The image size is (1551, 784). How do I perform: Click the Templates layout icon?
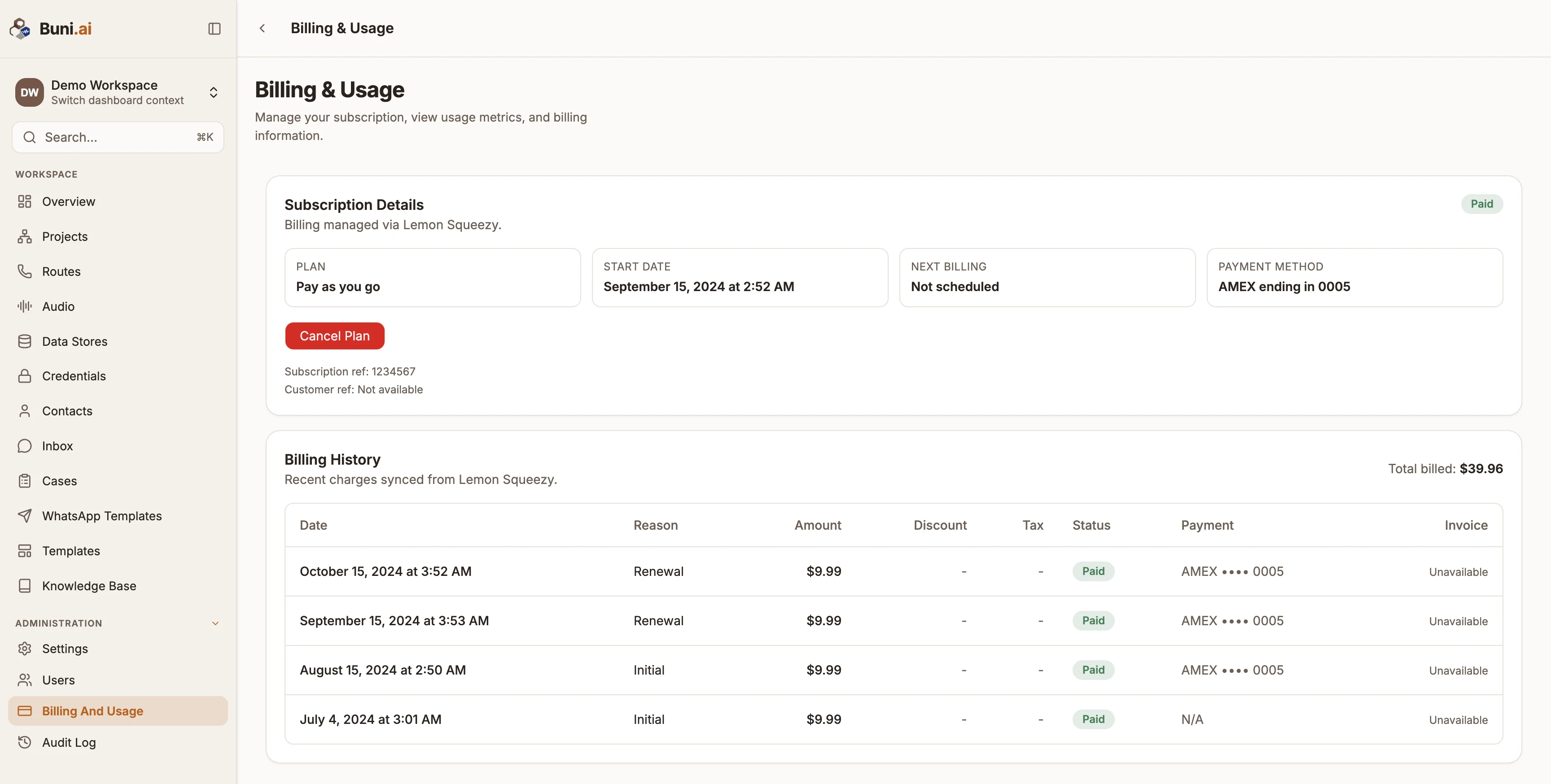tap(25, 550)
